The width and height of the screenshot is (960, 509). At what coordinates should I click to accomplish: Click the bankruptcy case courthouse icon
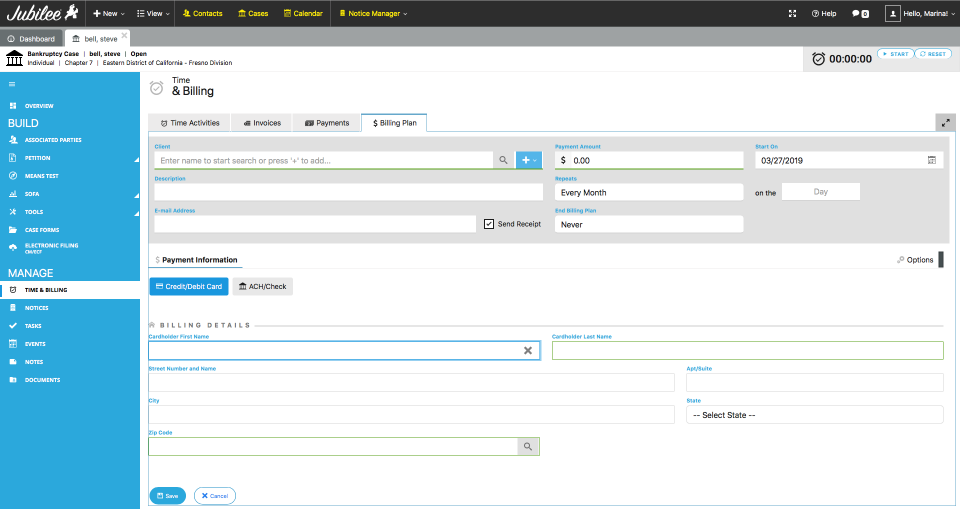15,58
